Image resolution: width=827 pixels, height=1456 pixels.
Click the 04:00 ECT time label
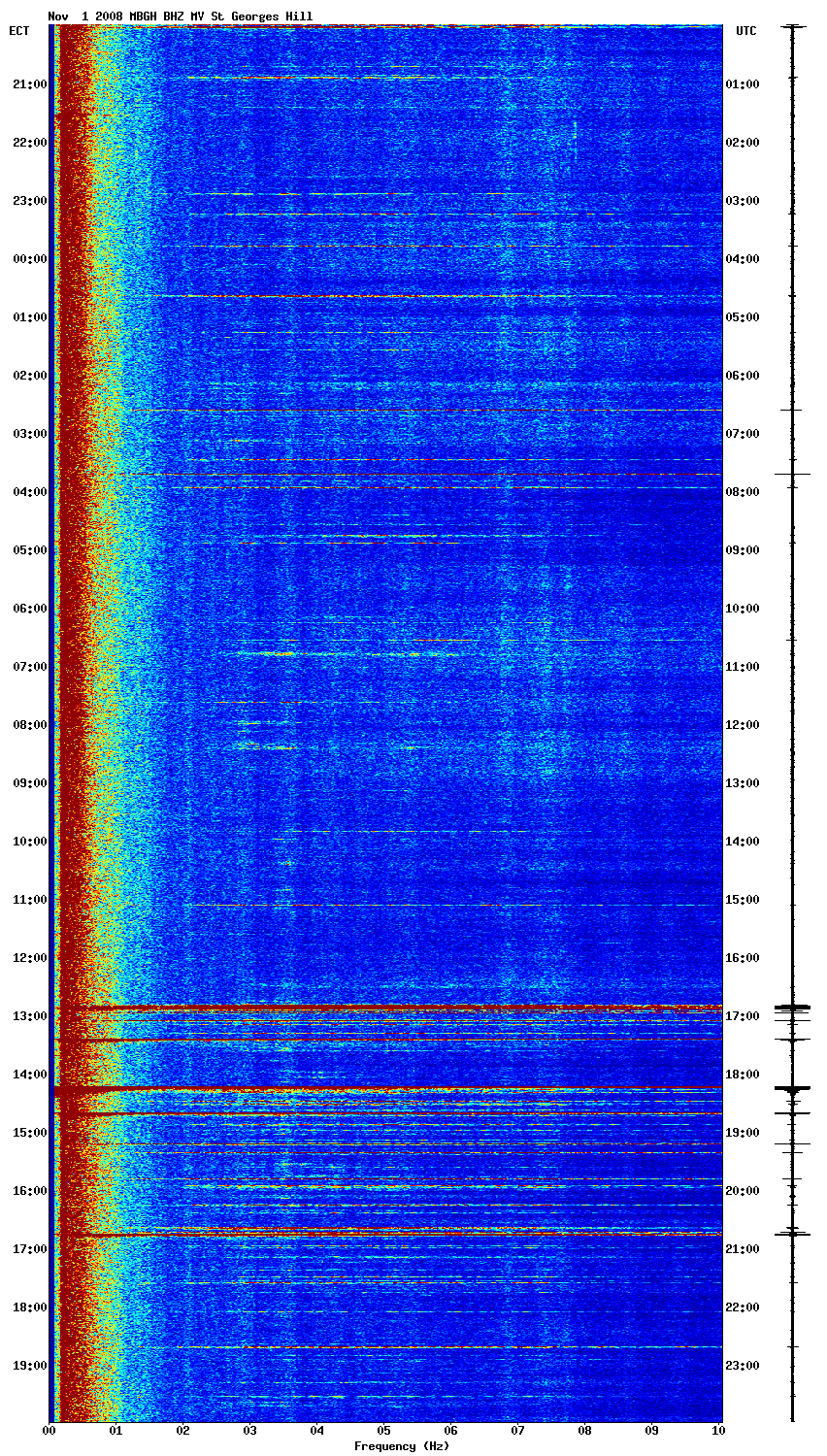[29, 492]
